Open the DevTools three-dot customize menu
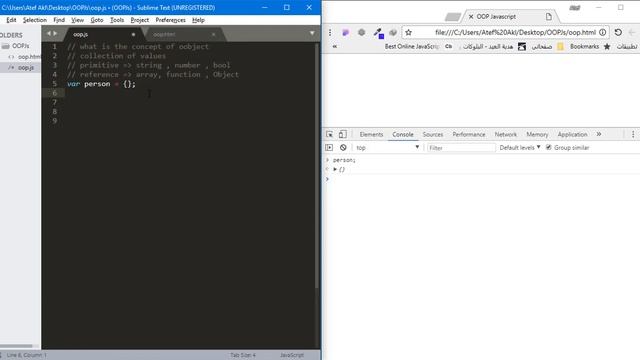Viewport: 640px width, 360px height. click(633, 134)
